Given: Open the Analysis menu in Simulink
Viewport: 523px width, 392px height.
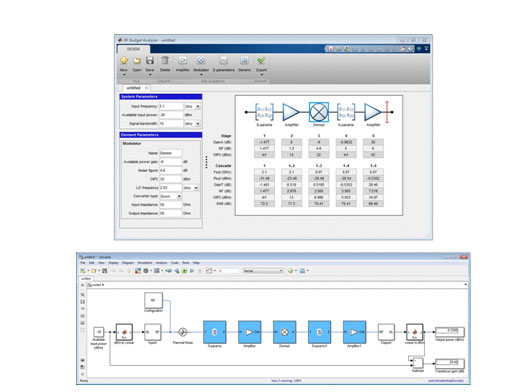Looking at the screenshot, I should [x=161, y=263].
